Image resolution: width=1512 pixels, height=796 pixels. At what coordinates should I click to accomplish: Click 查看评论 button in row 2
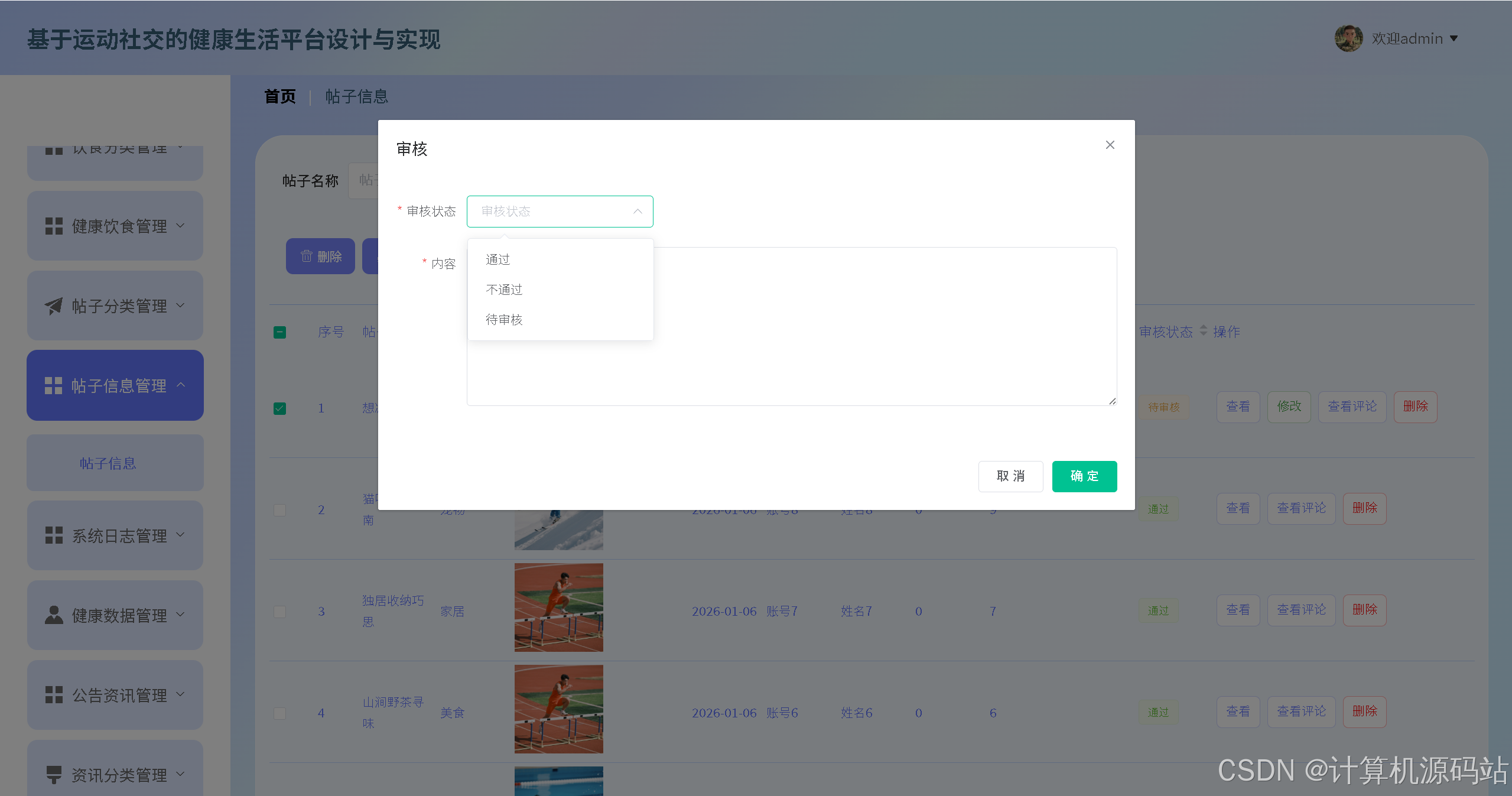(1301, 508)
